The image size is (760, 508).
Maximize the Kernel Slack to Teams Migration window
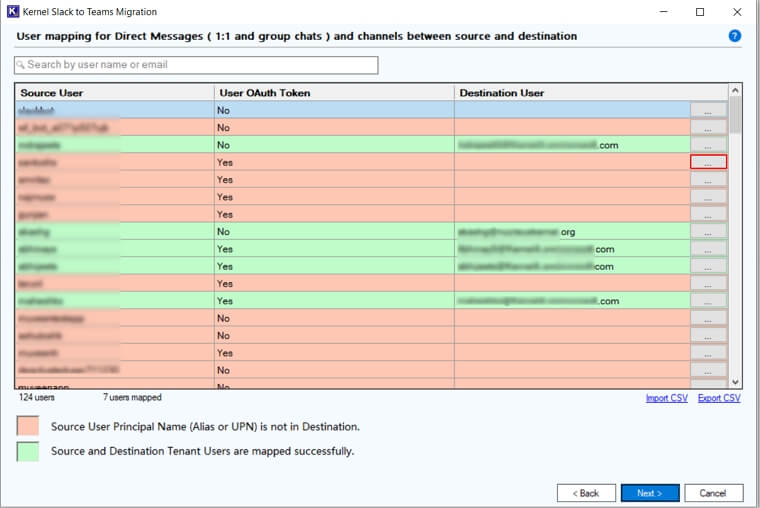tap(700, 12)
